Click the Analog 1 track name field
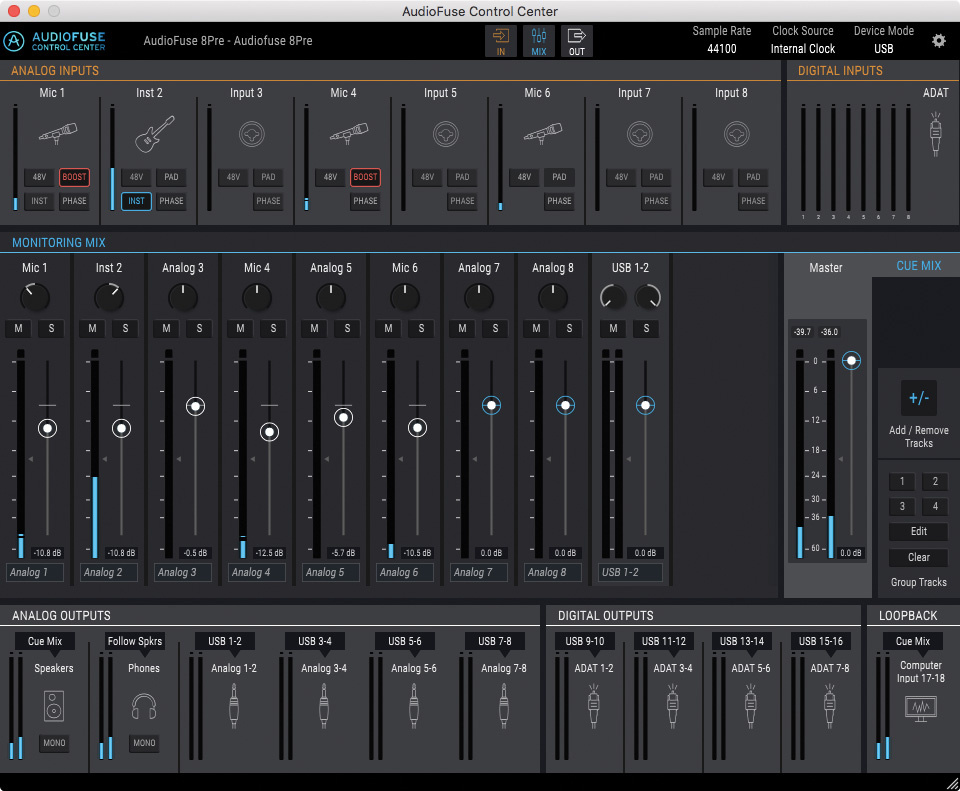 (x=34, y=573)
